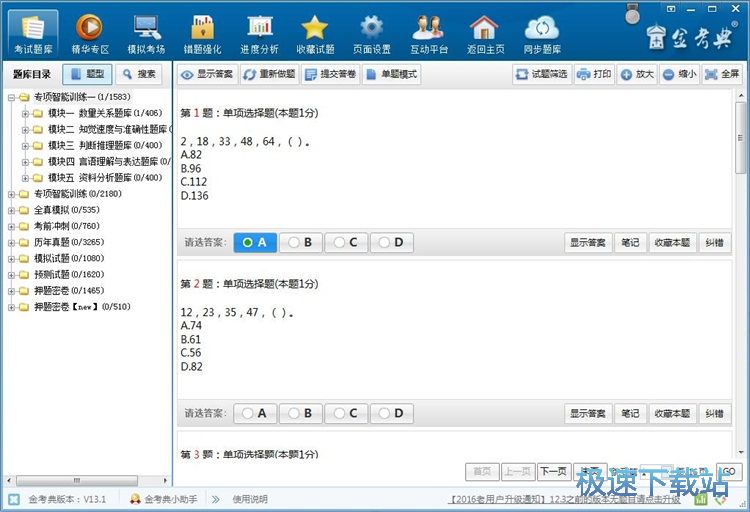Select answer A for question 2

[x=255, y=413]
